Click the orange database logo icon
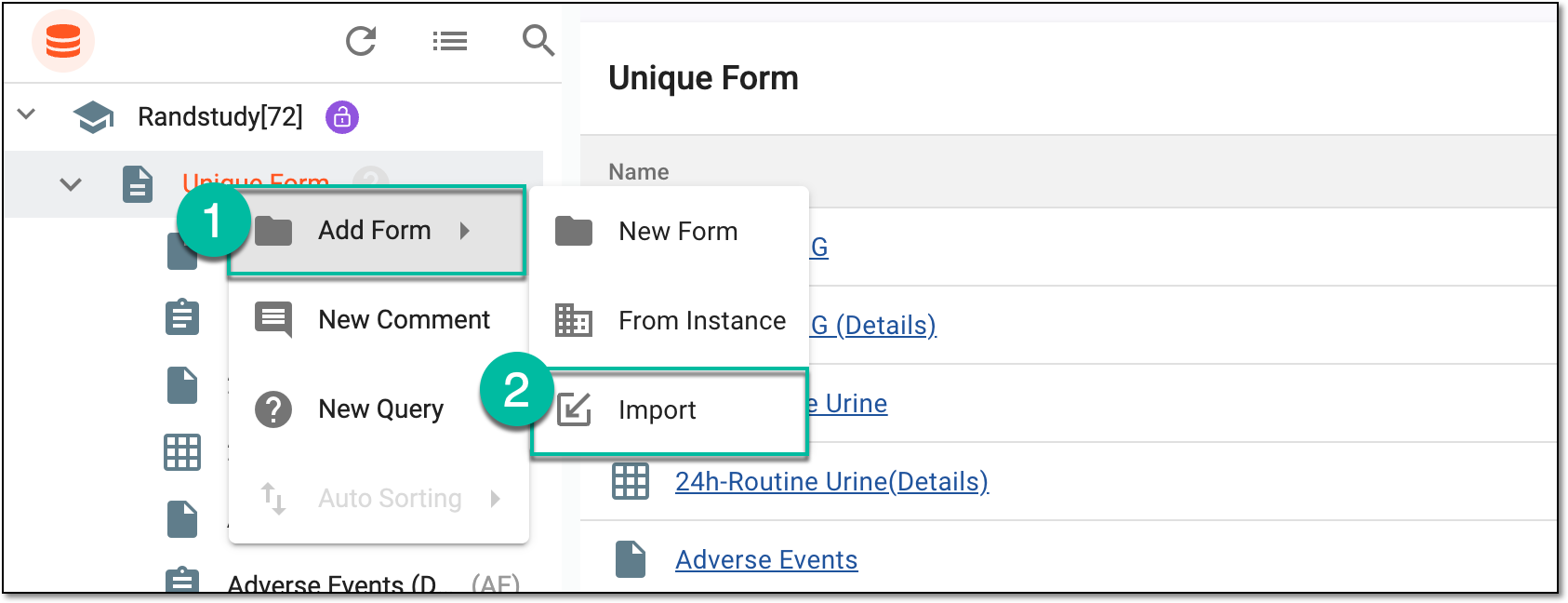Viewport: 1568px width, 603px height. click(x=63, y=41)
